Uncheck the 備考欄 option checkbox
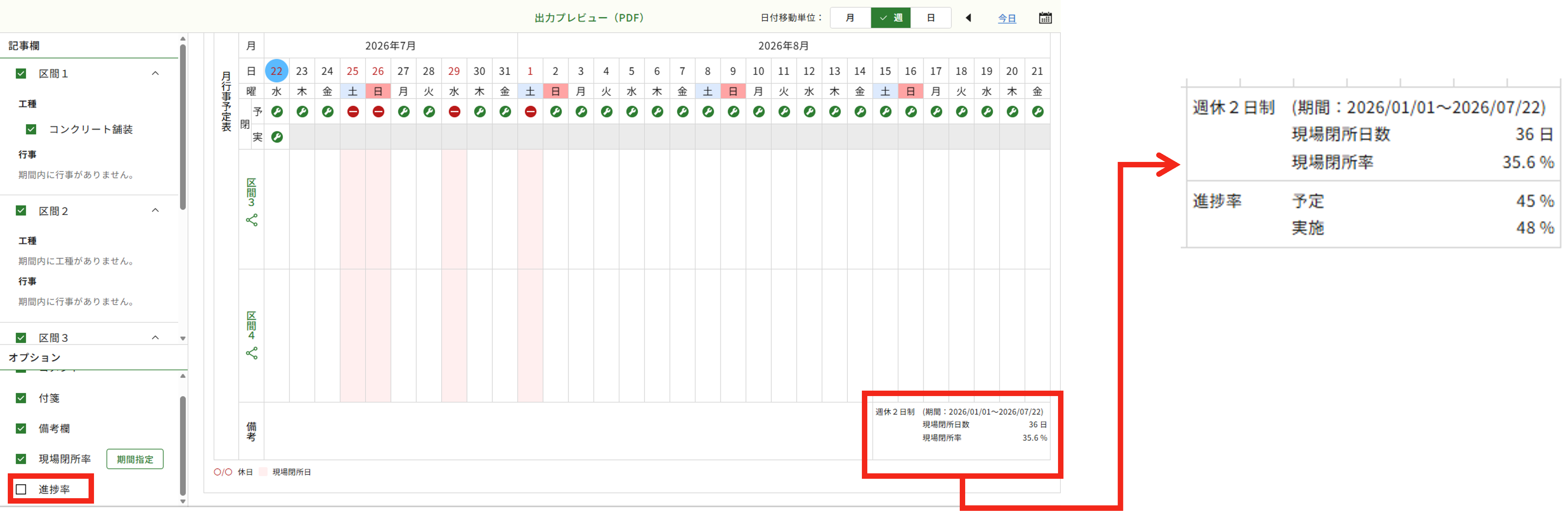The image size is (1568, 511). [x=21, y=428]
